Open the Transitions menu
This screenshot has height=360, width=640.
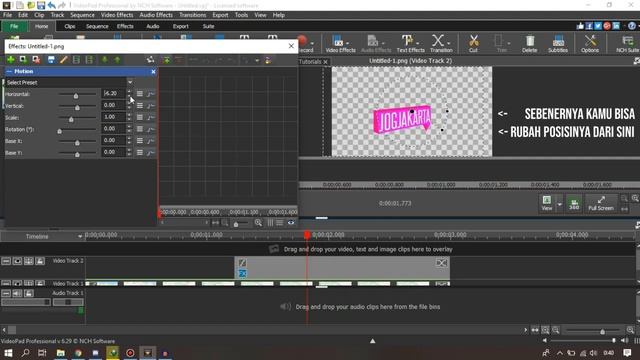193,15
